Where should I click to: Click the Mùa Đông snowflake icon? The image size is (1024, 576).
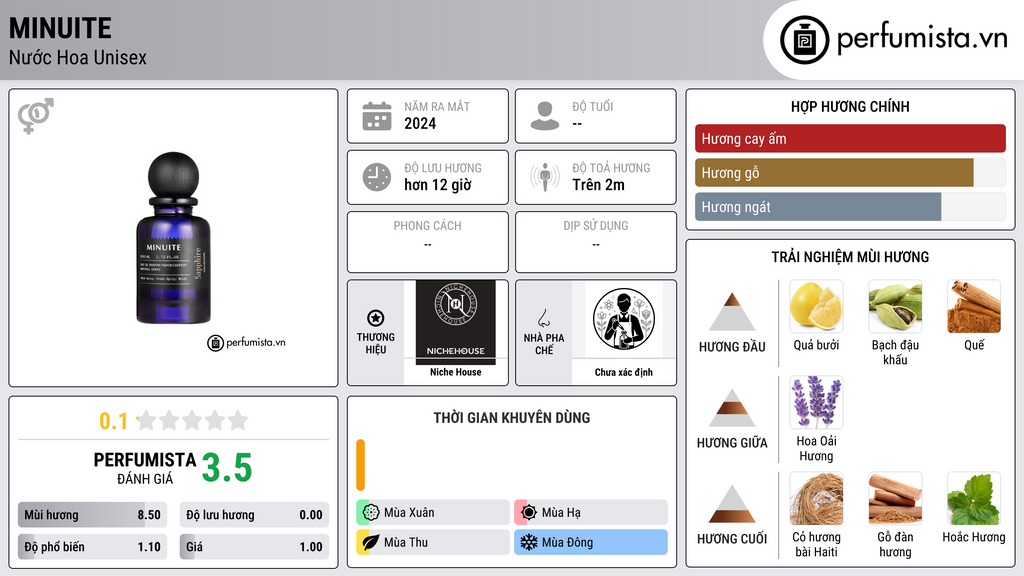pos(529,542)
